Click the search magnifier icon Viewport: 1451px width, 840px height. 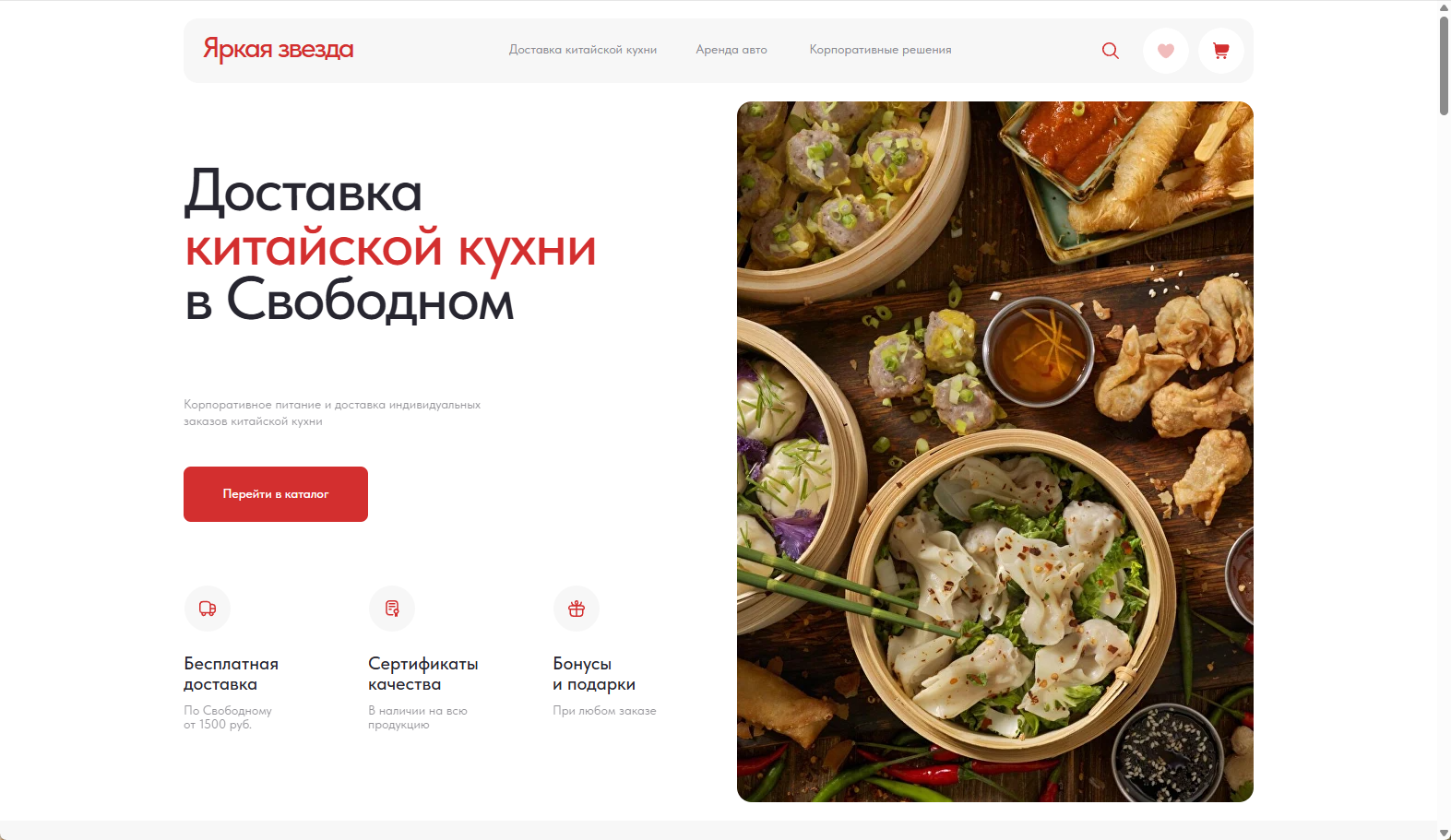tap(1111, 51)
